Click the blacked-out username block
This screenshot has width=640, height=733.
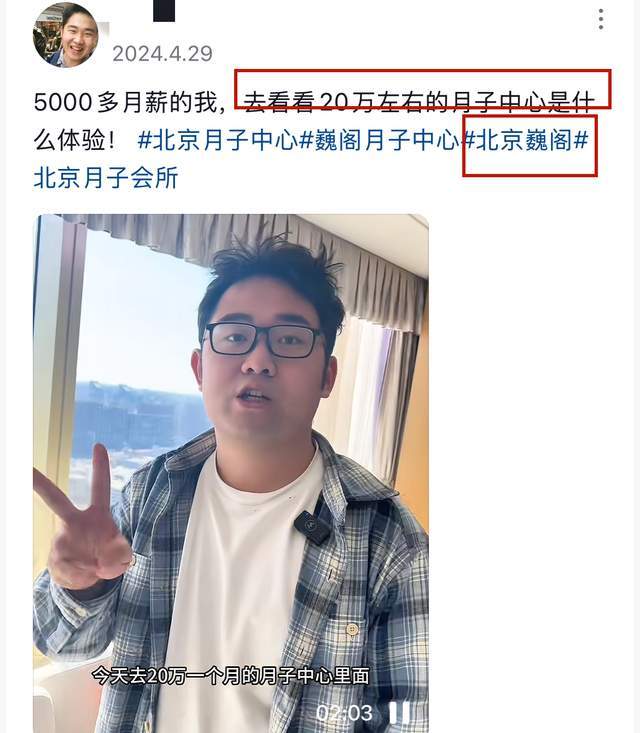pos(164,10)
